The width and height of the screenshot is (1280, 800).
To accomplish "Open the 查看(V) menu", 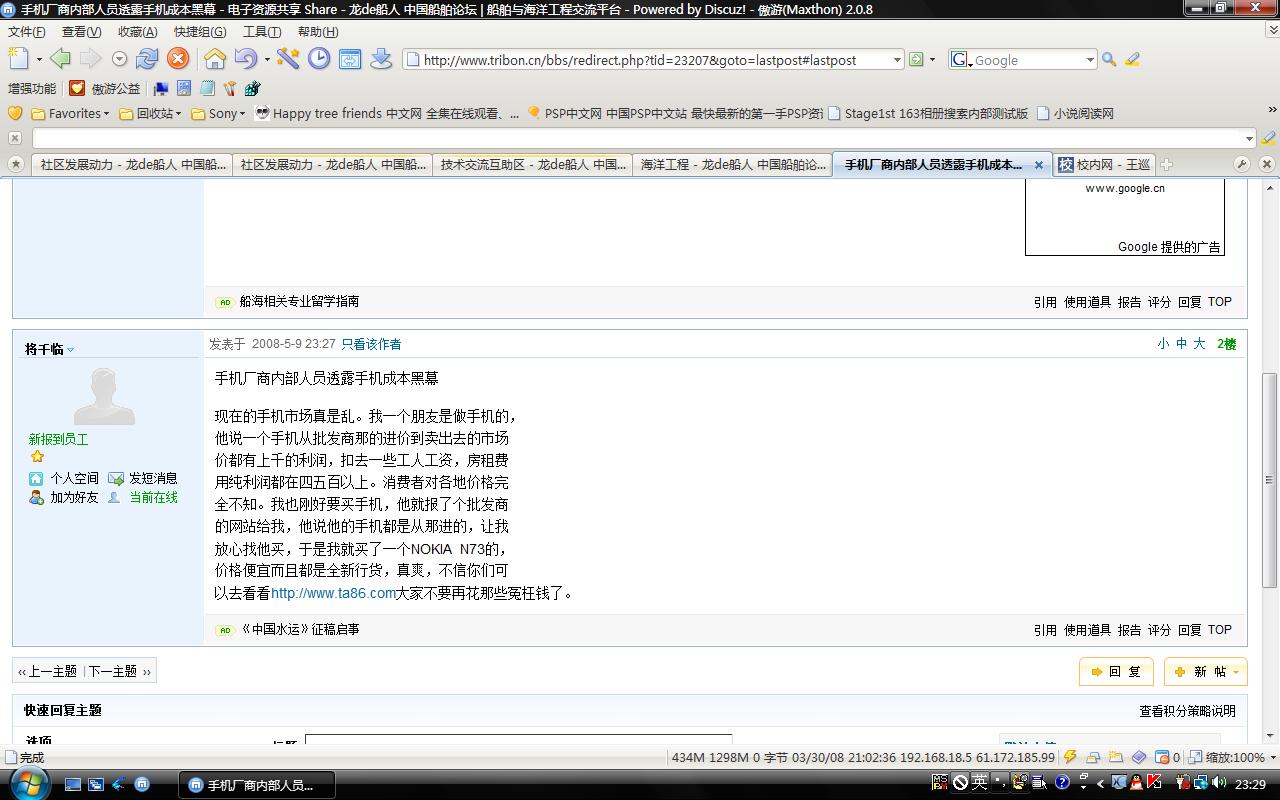I will click(x=80, y=31).
